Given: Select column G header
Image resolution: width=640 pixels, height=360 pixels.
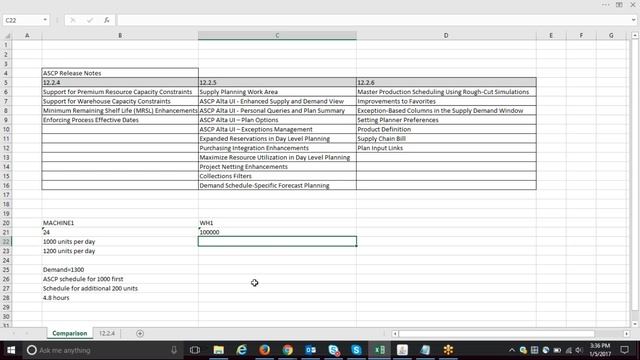Looking at the screenshot, I should point(611,36).
